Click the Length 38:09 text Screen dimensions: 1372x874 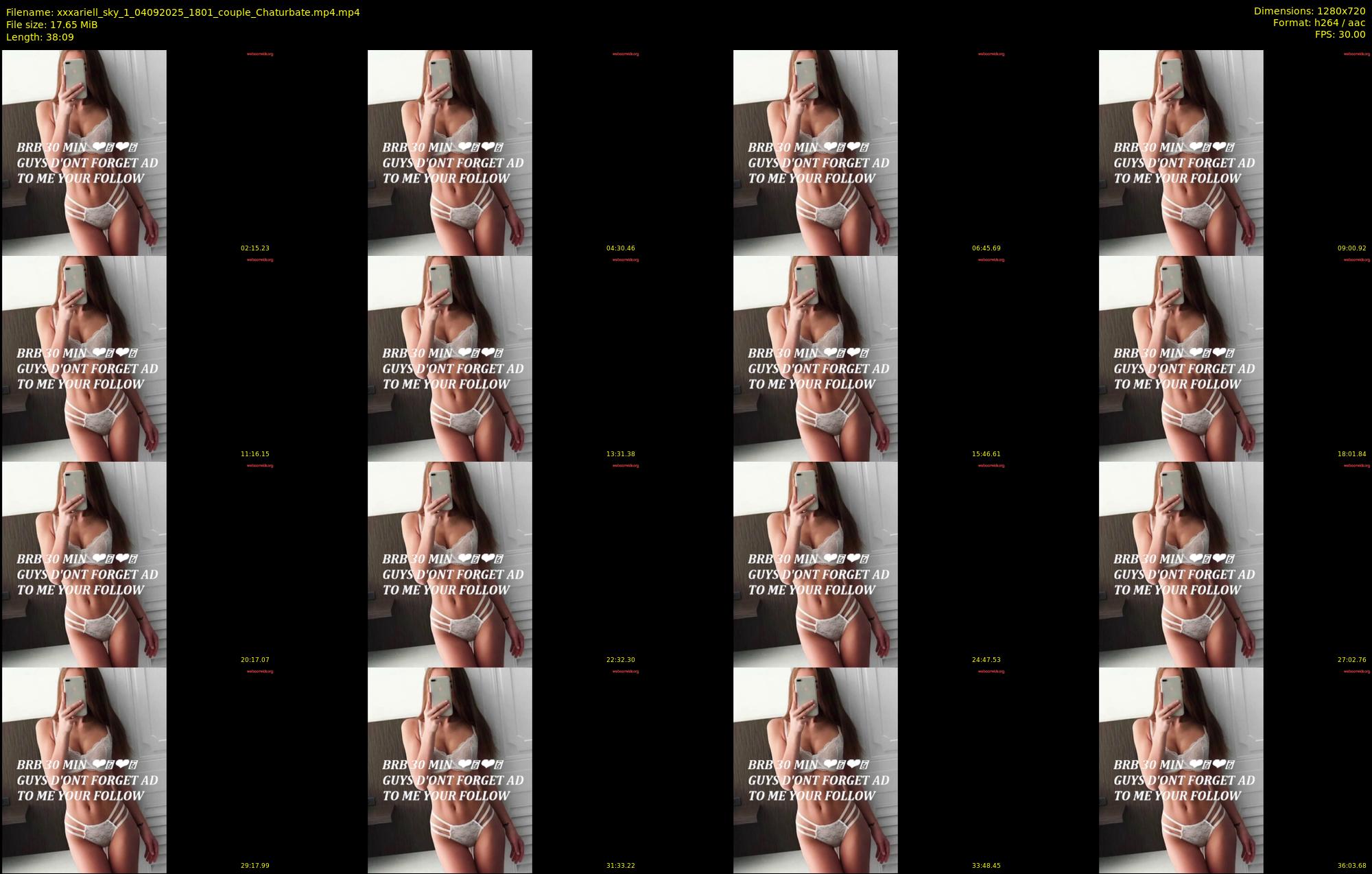pos(40,37)
